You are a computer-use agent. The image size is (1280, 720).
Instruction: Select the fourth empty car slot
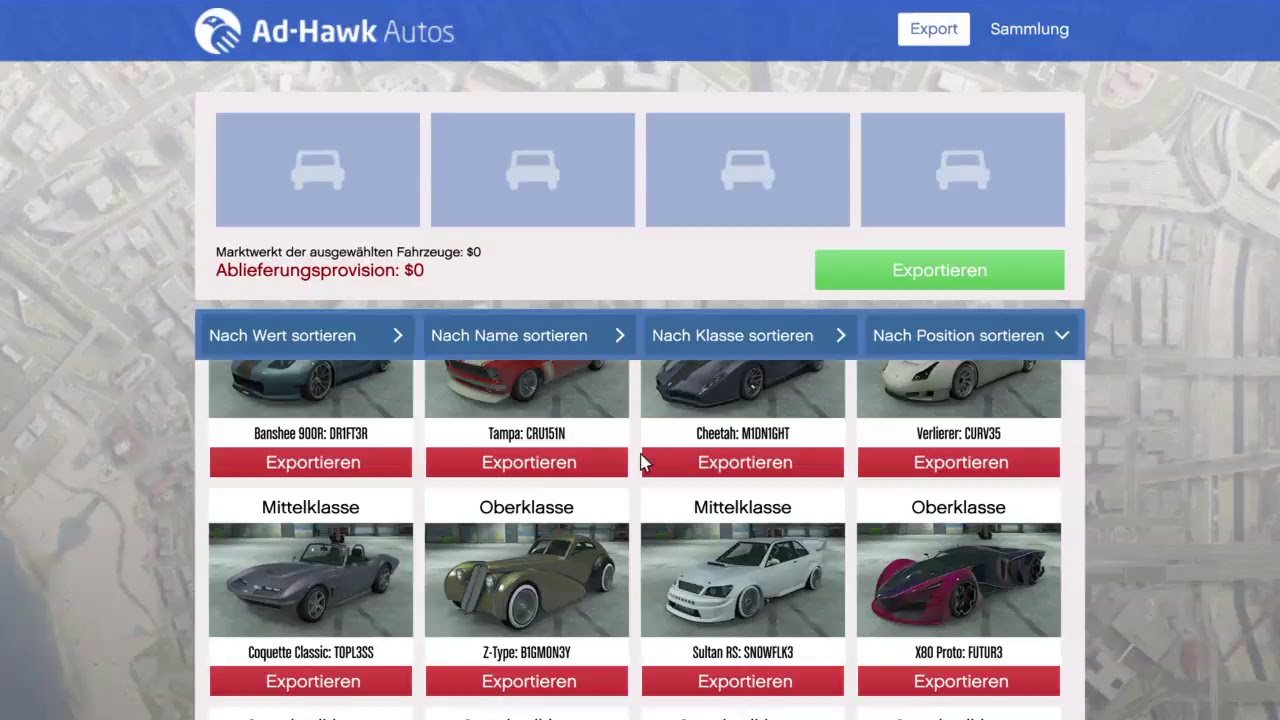tap(963, 170)
